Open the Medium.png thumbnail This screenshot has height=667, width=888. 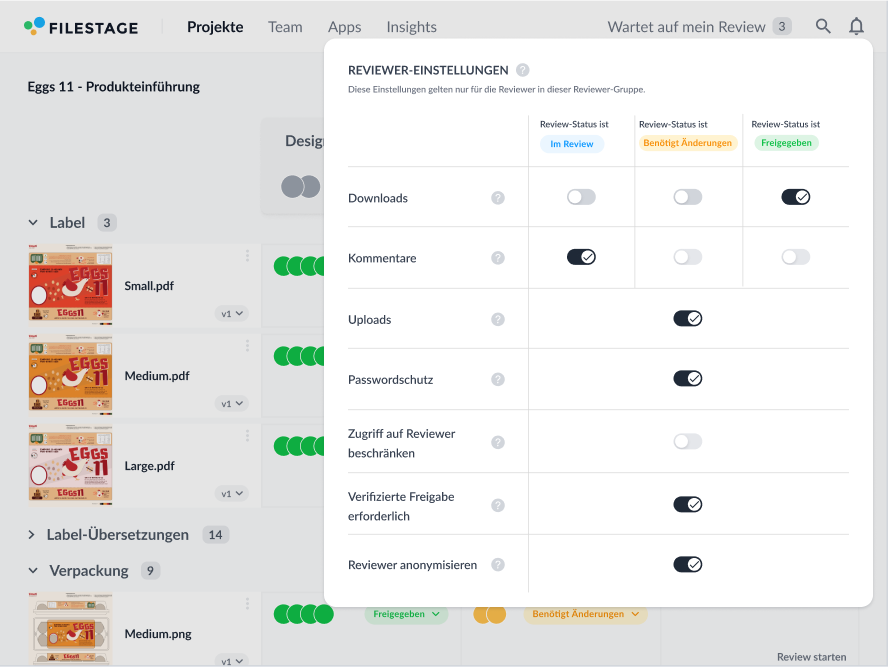[x=70, y=628]
